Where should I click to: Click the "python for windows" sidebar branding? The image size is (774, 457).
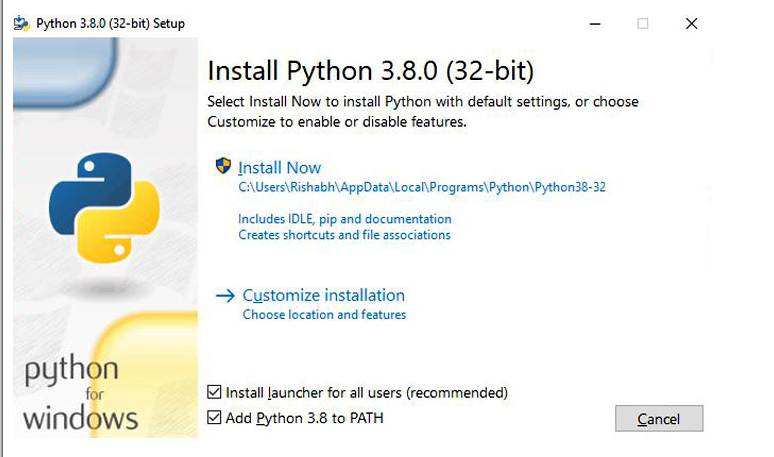pos(79,392)
